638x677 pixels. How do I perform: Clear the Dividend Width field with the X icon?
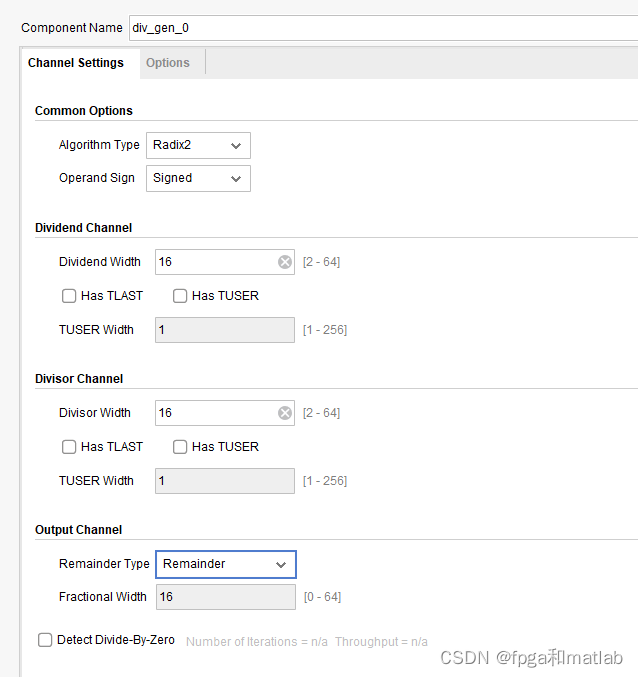click(285, 262)
